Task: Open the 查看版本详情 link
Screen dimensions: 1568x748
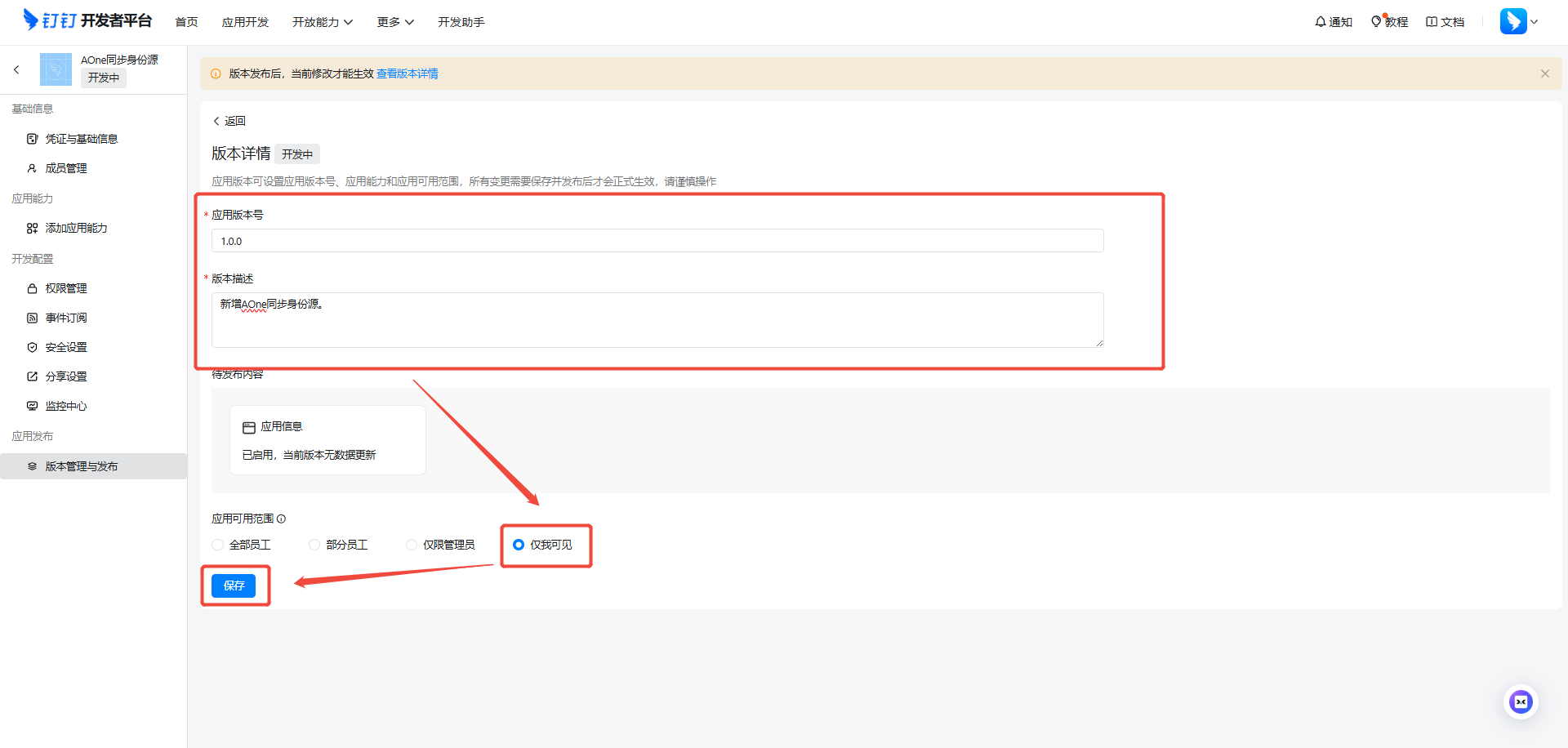Action: point(407,73)
